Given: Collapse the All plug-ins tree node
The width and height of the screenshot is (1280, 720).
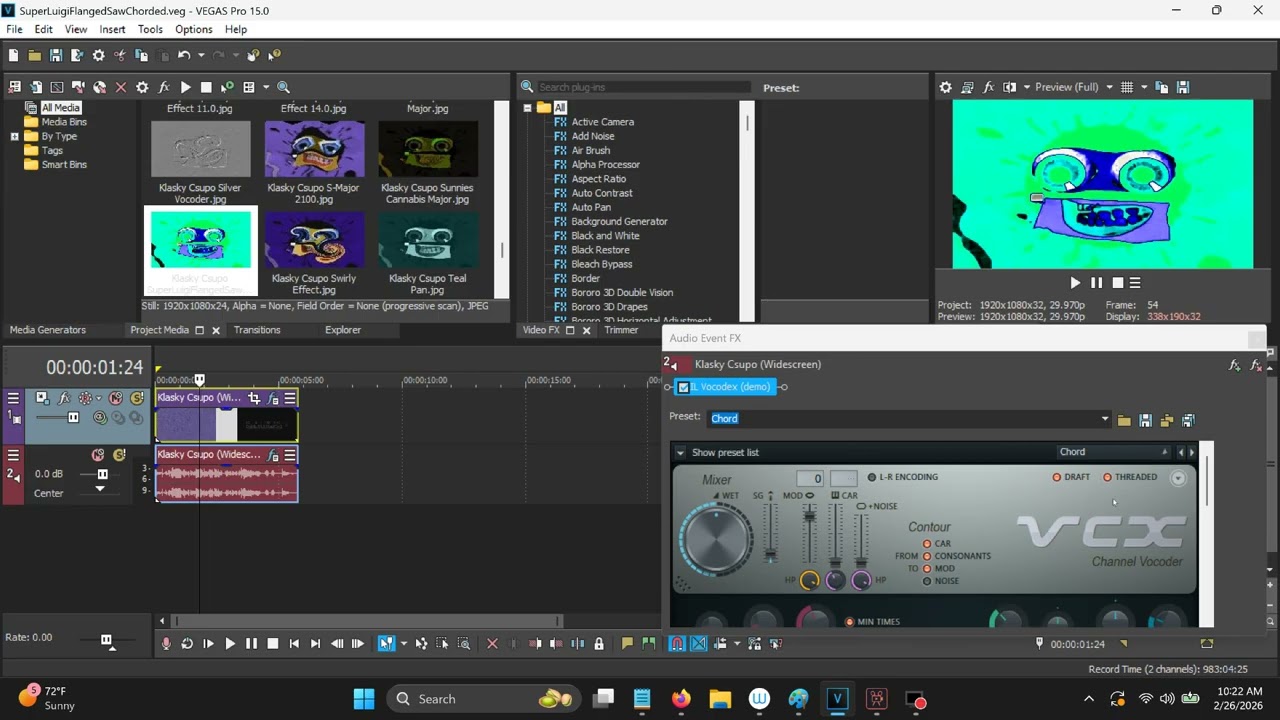Looking at the screenshot, I should click(x=527, y=108).
